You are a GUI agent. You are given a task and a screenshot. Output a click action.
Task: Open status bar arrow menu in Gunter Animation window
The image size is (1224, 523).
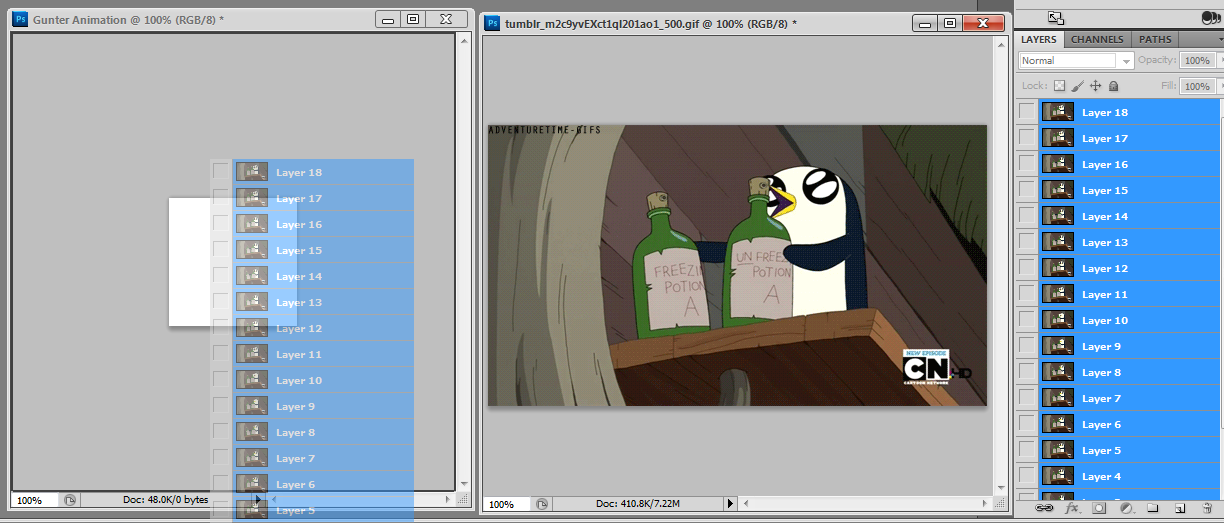(x=258, y=500)
